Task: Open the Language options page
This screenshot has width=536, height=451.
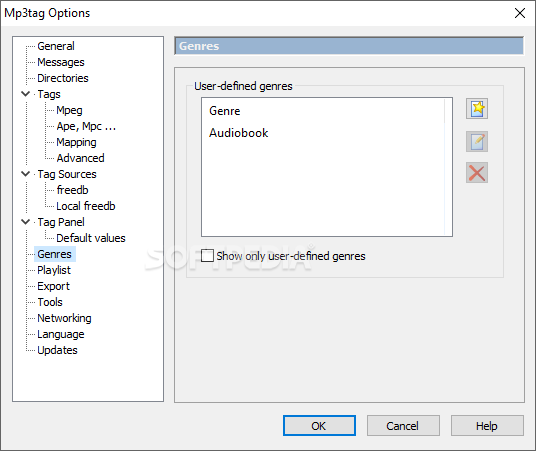Action: (61, 334)
